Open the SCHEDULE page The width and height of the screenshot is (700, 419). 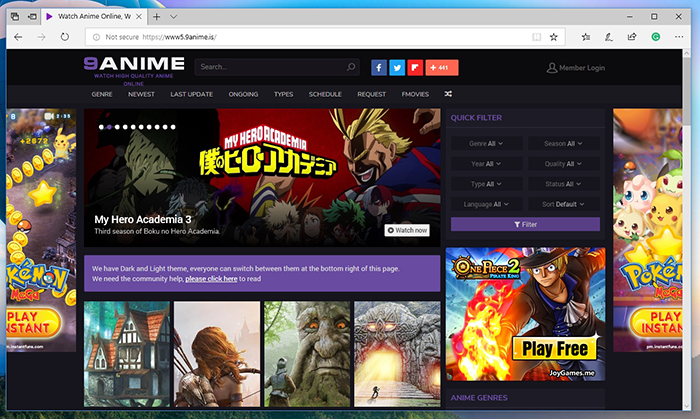pyautogui.click(x=325, y=94)
